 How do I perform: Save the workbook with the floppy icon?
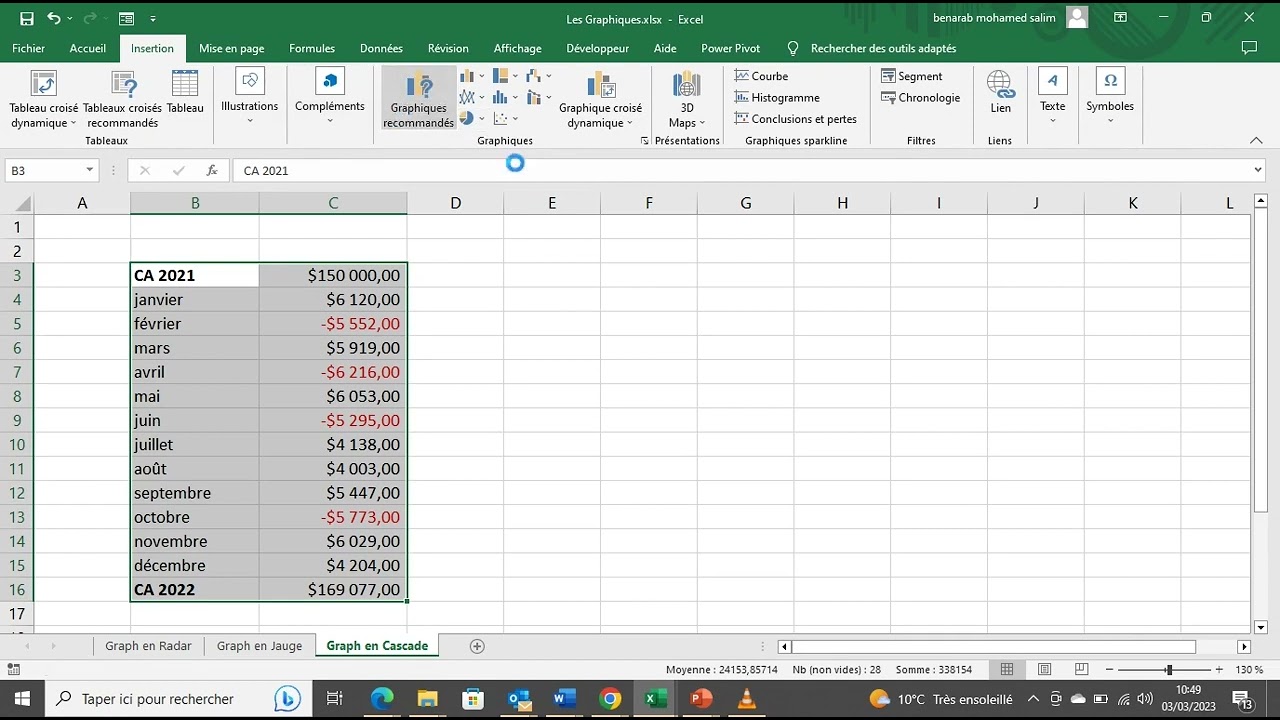point(27,18)
